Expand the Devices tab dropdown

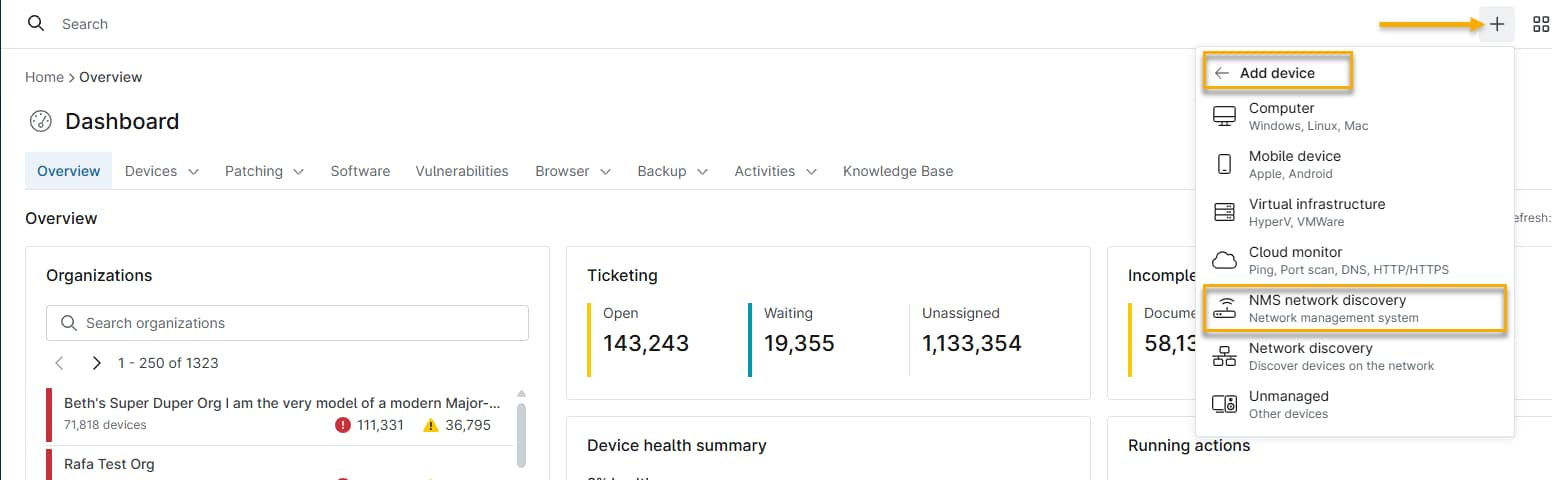coord(162,171)
